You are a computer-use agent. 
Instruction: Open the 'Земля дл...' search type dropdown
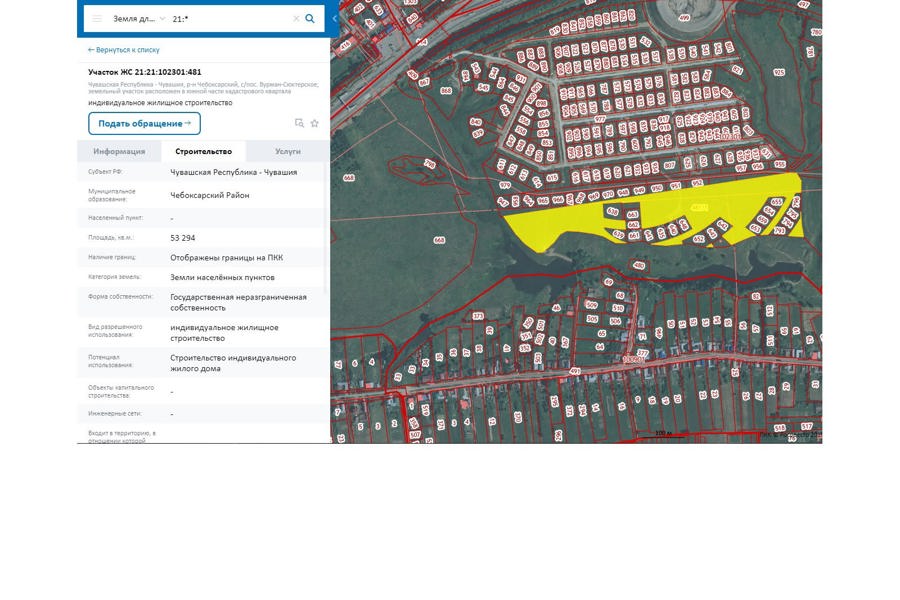139,19
